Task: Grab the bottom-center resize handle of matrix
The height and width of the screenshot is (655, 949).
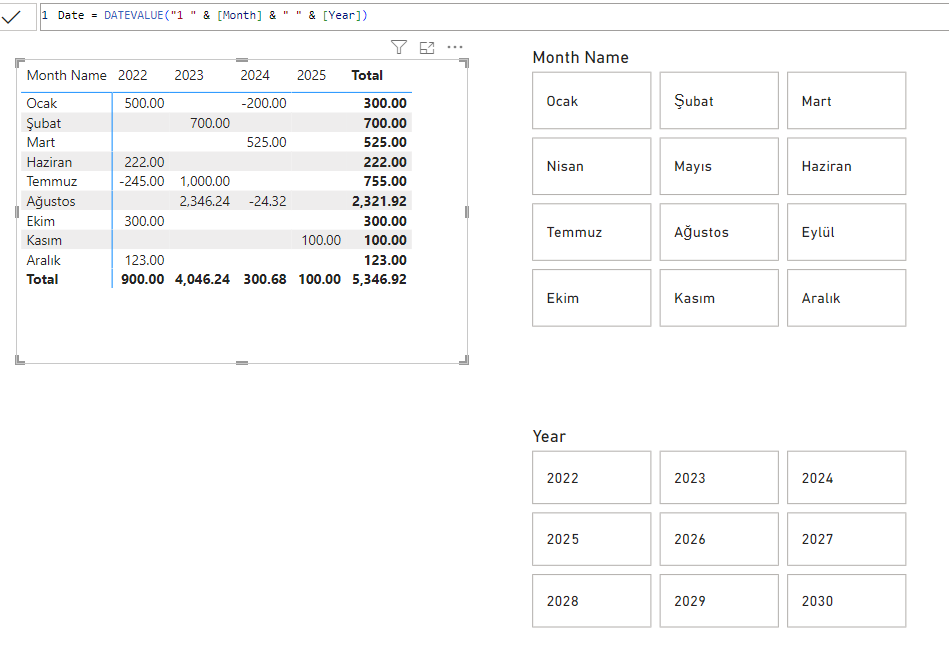Action: click(241, 363)
